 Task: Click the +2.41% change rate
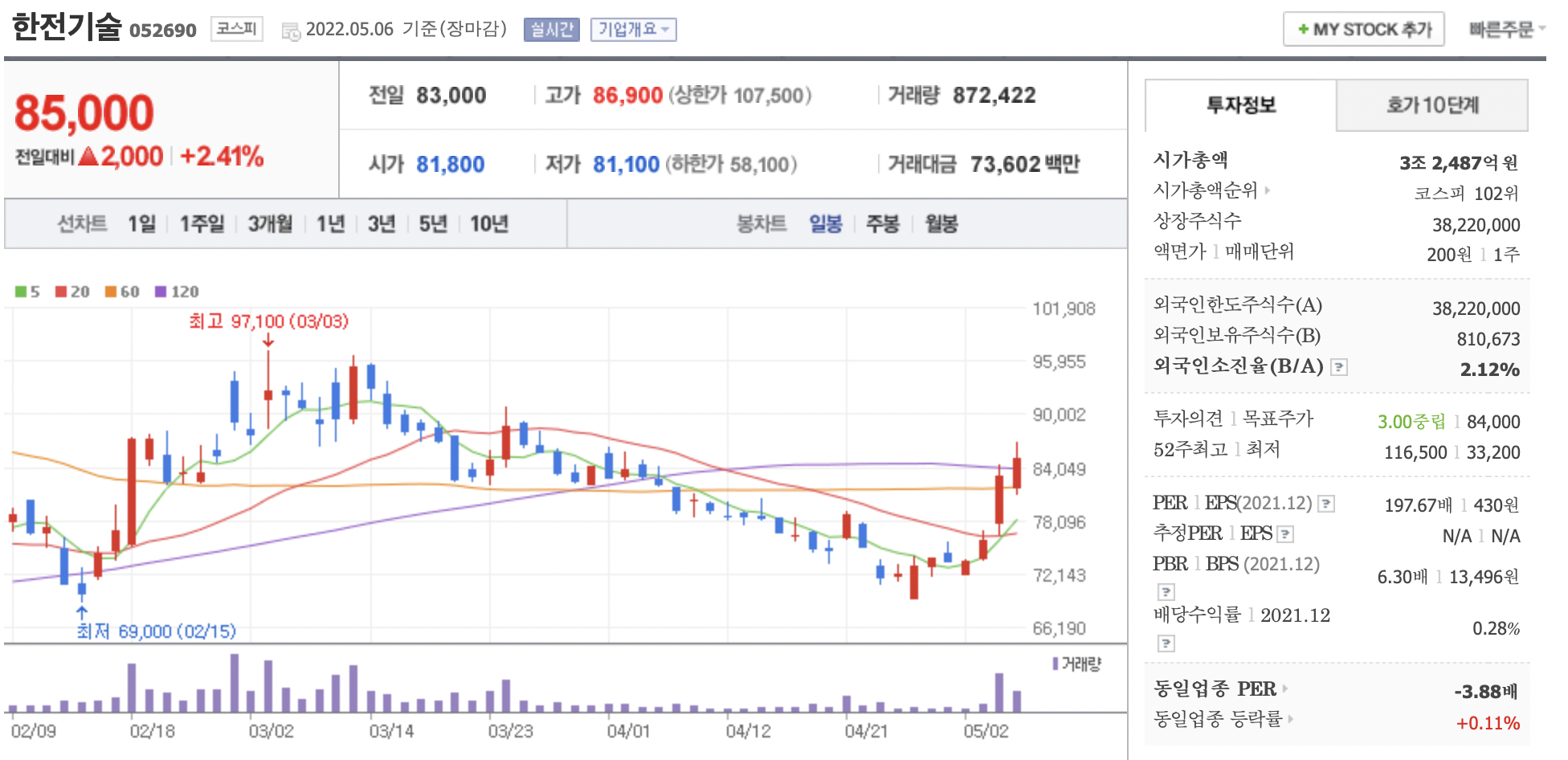[222, 156]
